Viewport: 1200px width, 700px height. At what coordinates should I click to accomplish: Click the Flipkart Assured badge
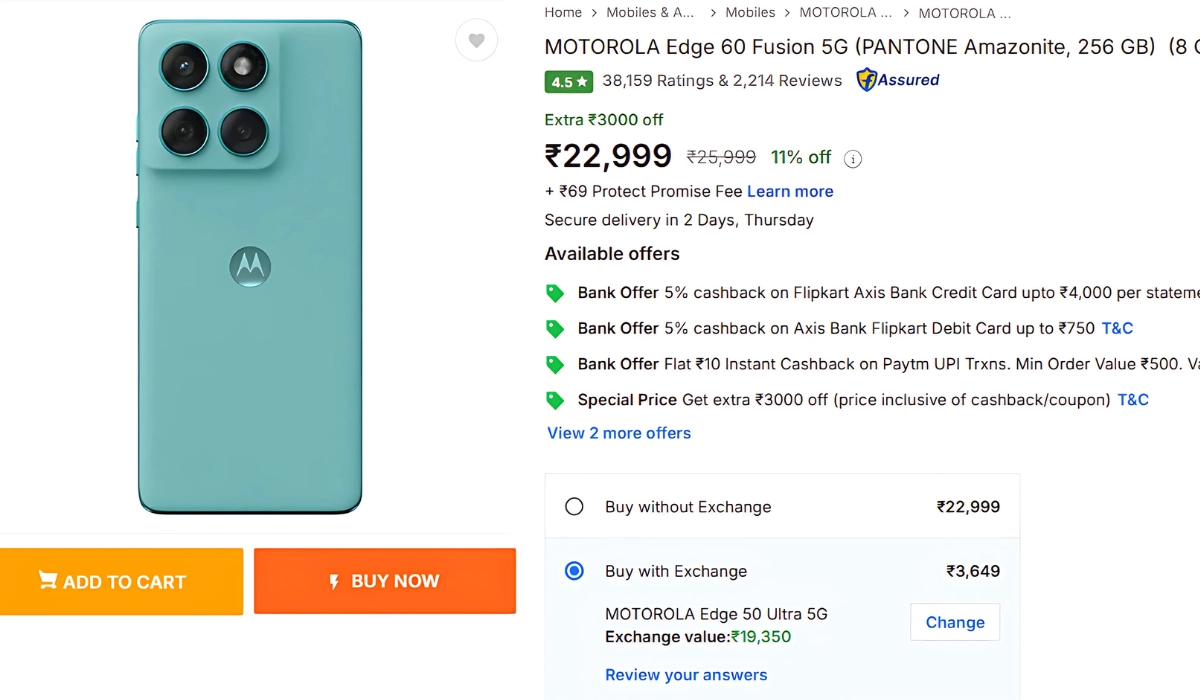898,80
